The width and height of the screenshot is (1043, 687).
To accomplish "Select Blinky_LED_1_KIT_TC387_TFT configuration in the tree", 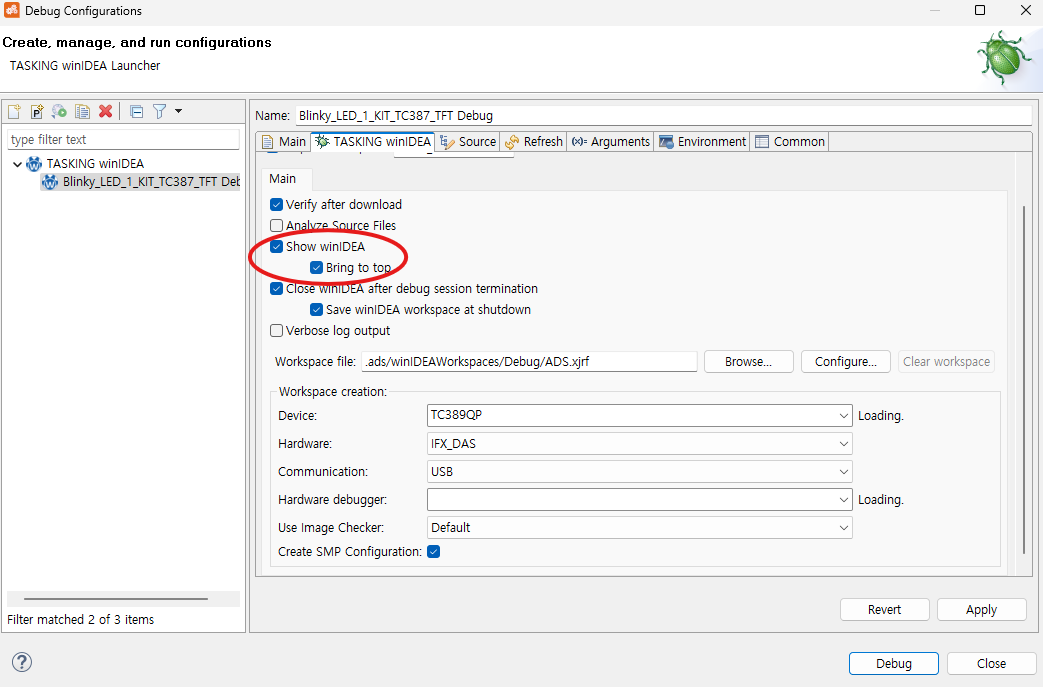I will [x=140, y=182].
